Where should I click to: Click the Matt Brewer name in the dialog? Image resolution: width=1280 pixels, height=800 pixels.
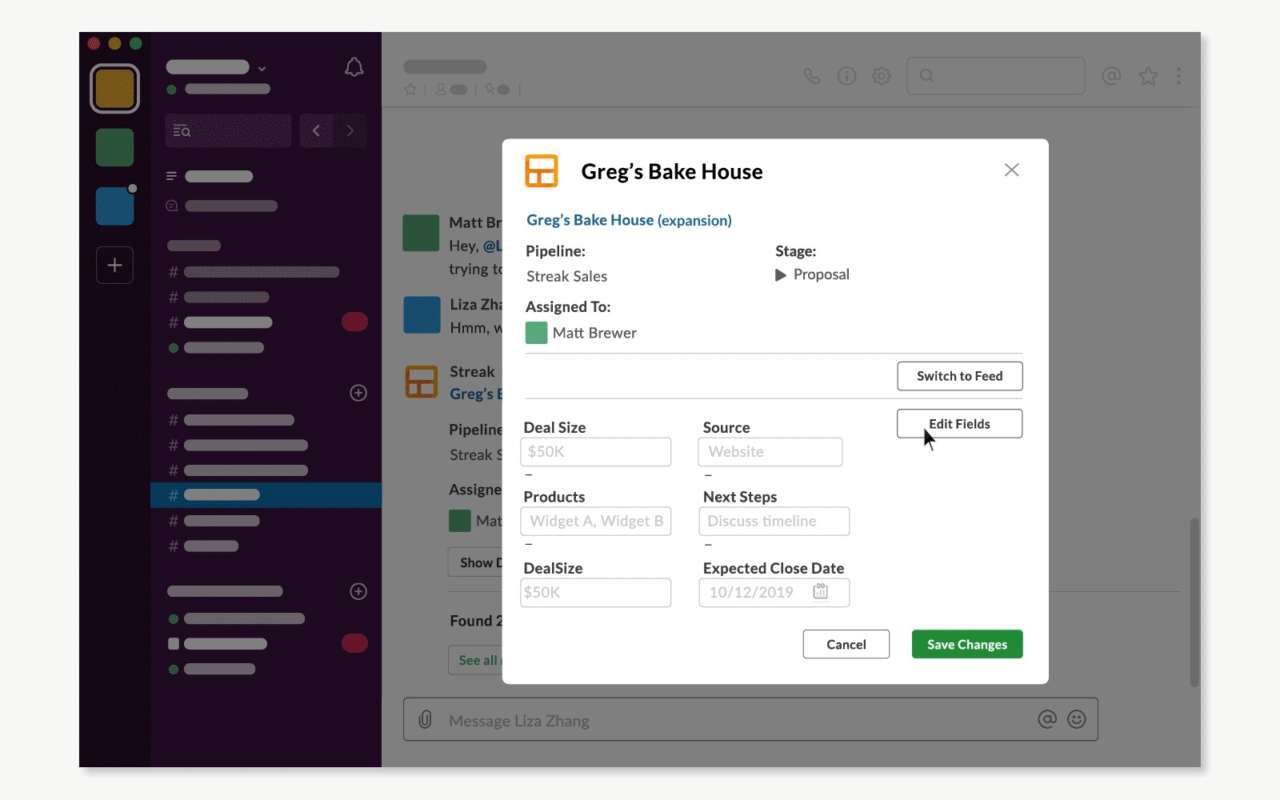(594, 333)
